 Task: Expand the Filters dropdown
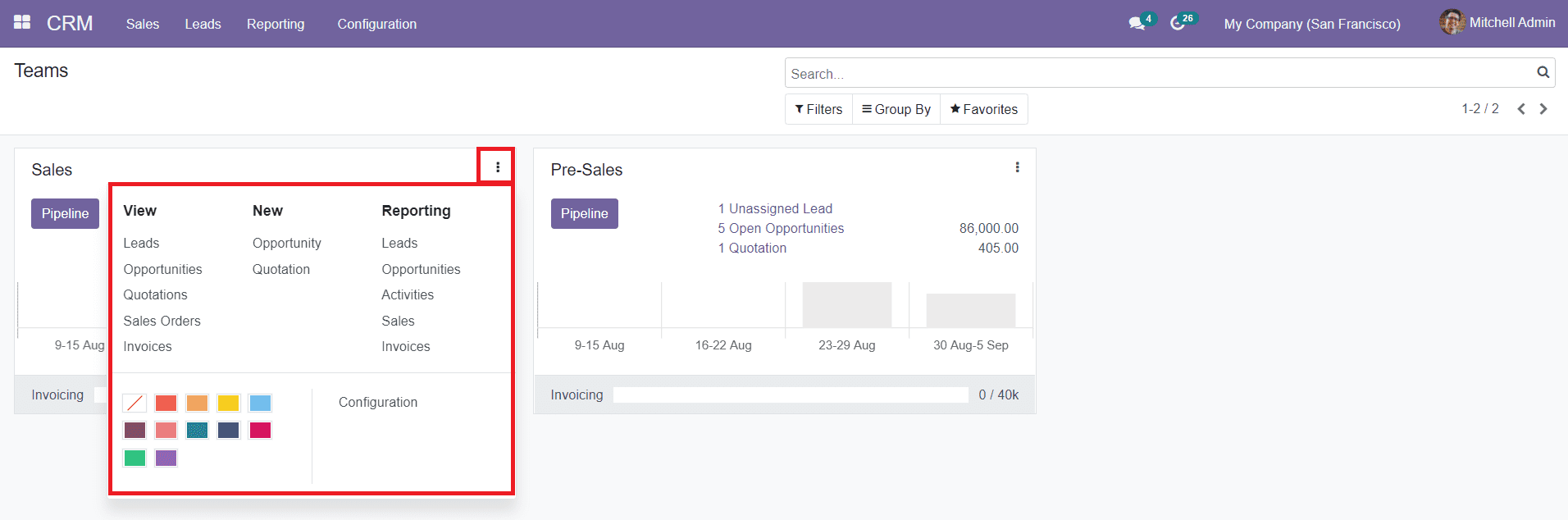click(x=818, y=109)
